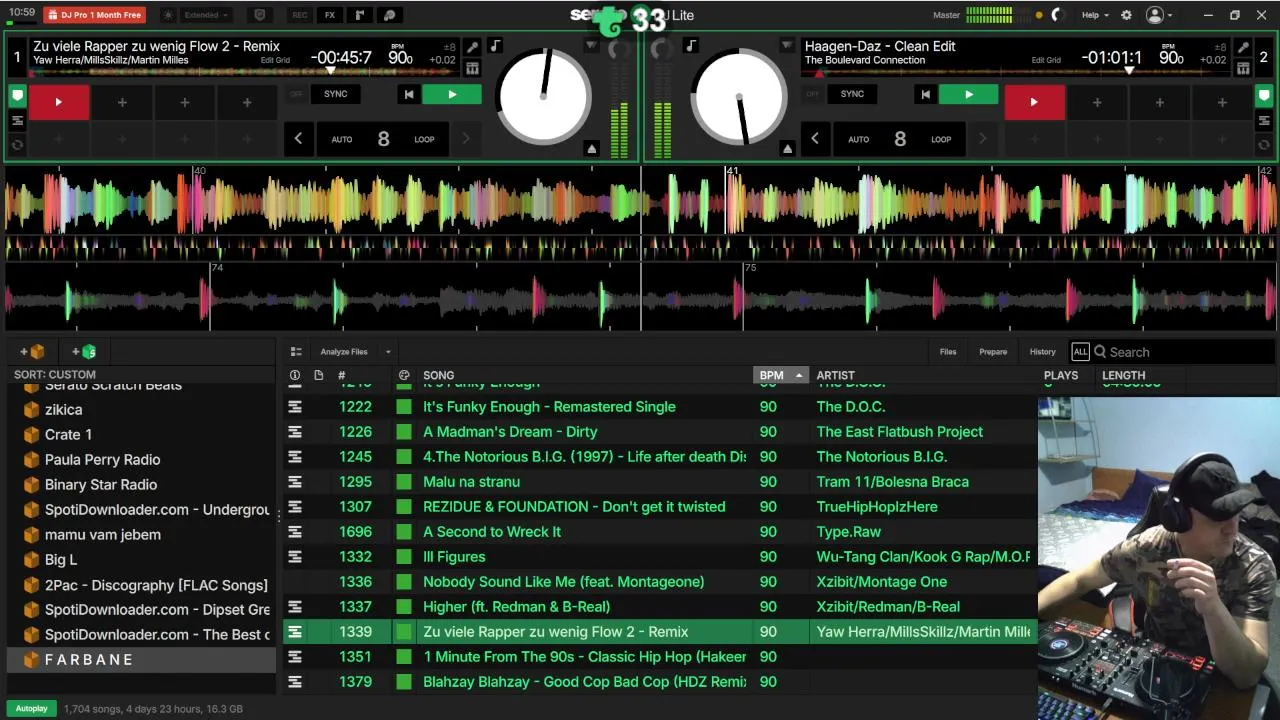Image resolution: width=1280 pixels, height=720 pixels.
Task: Toggle SYNC on deck 1
Action: (x=335, y=94)
